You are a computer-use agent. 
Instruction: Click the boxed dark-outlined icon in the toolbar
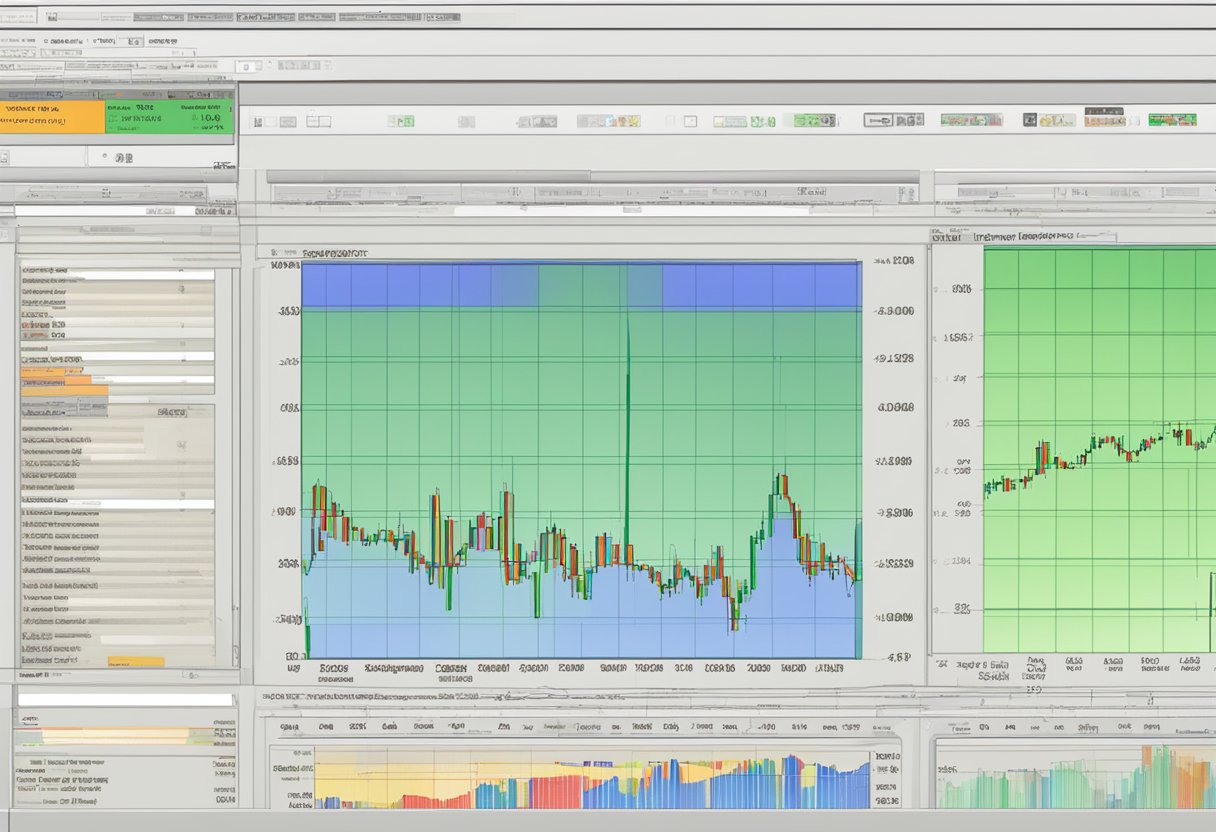pyautogui.click(x=878, y=120)
